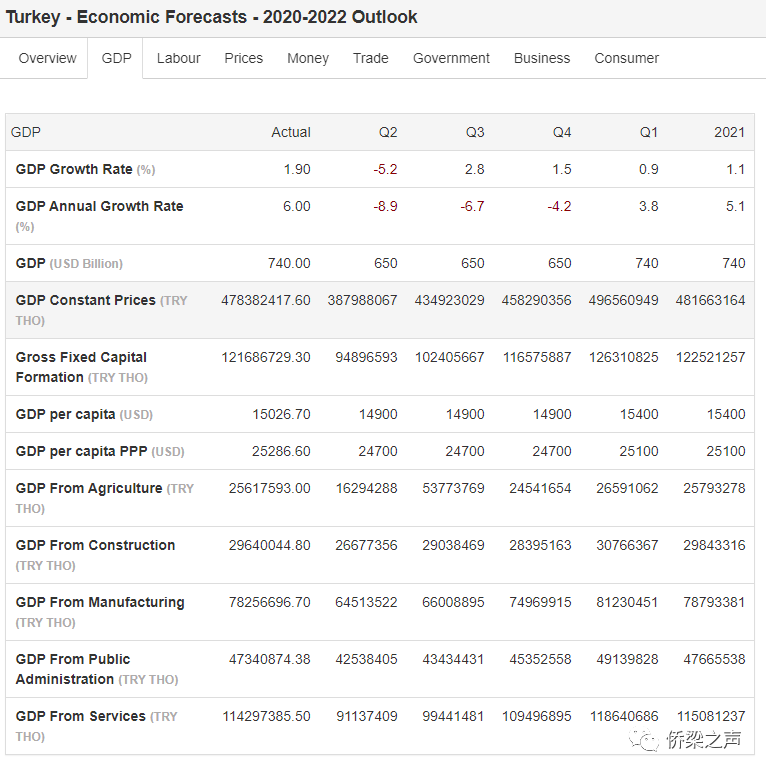This screenshot has width=766, height=773.
Task: Click the 1.90 actual growth rate value
Action: click(297, 169)
